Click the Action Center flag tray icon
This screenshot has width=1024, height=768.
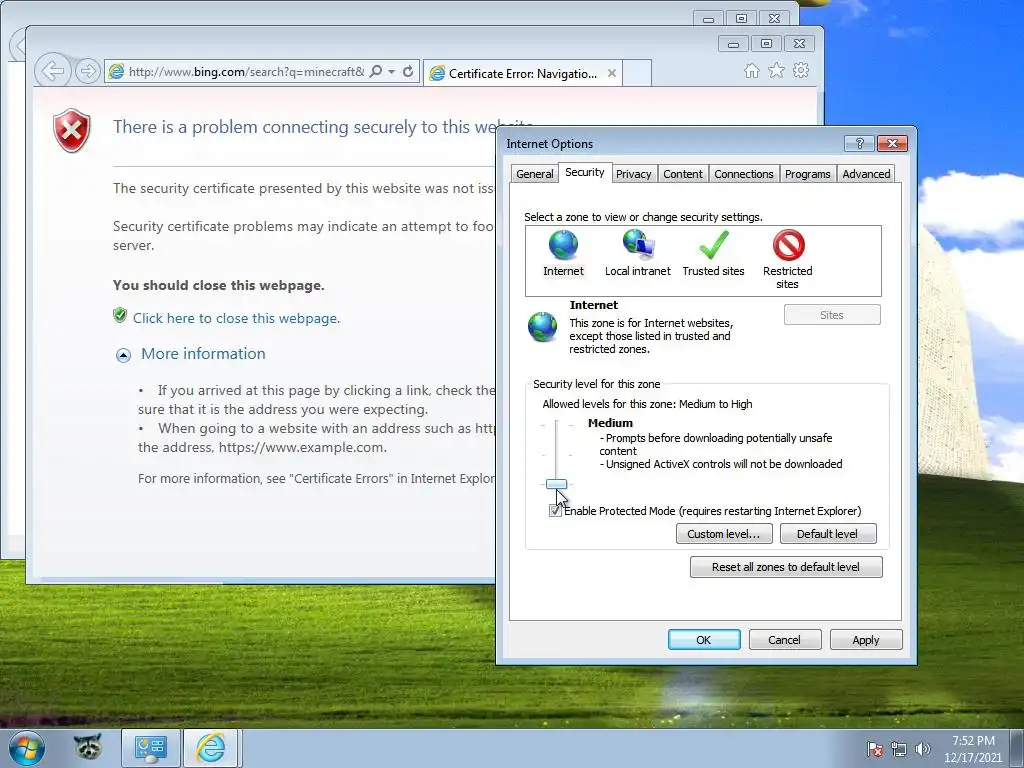click(x=874, y=749)
